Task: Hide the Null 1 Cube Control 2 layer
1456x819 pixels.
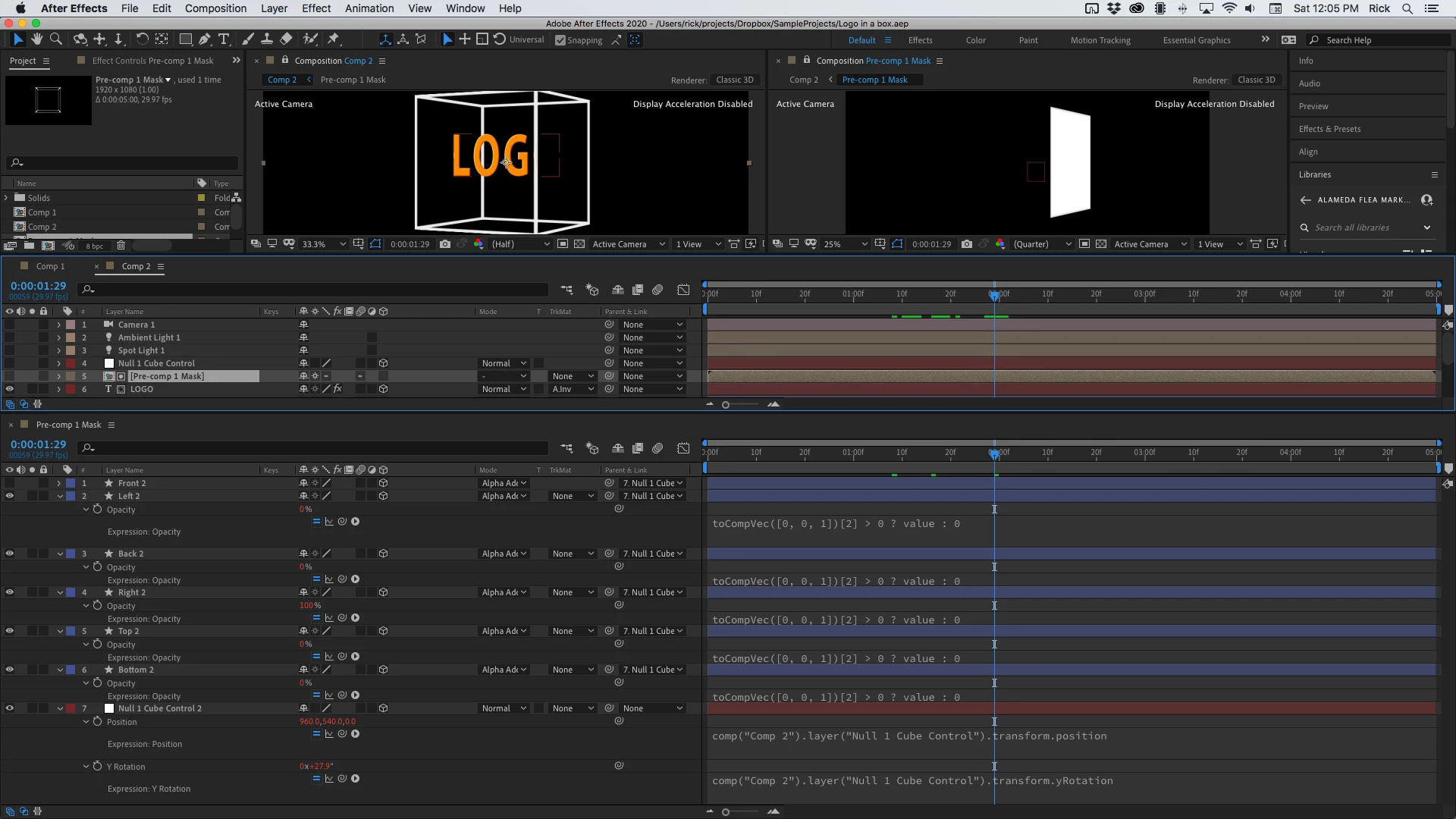Action: coord(10,708)
